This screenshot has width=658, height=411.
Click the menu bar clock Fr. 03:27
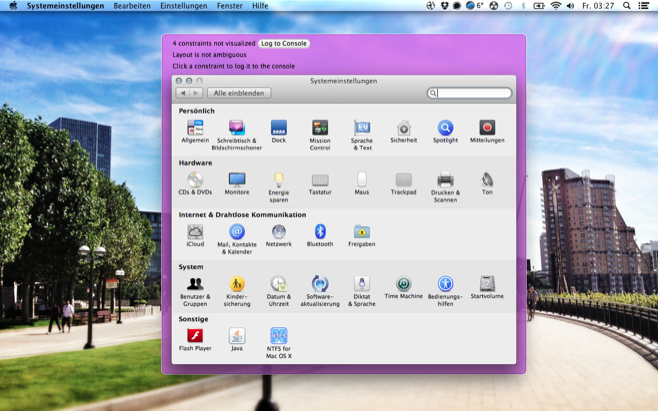point(598,6)
